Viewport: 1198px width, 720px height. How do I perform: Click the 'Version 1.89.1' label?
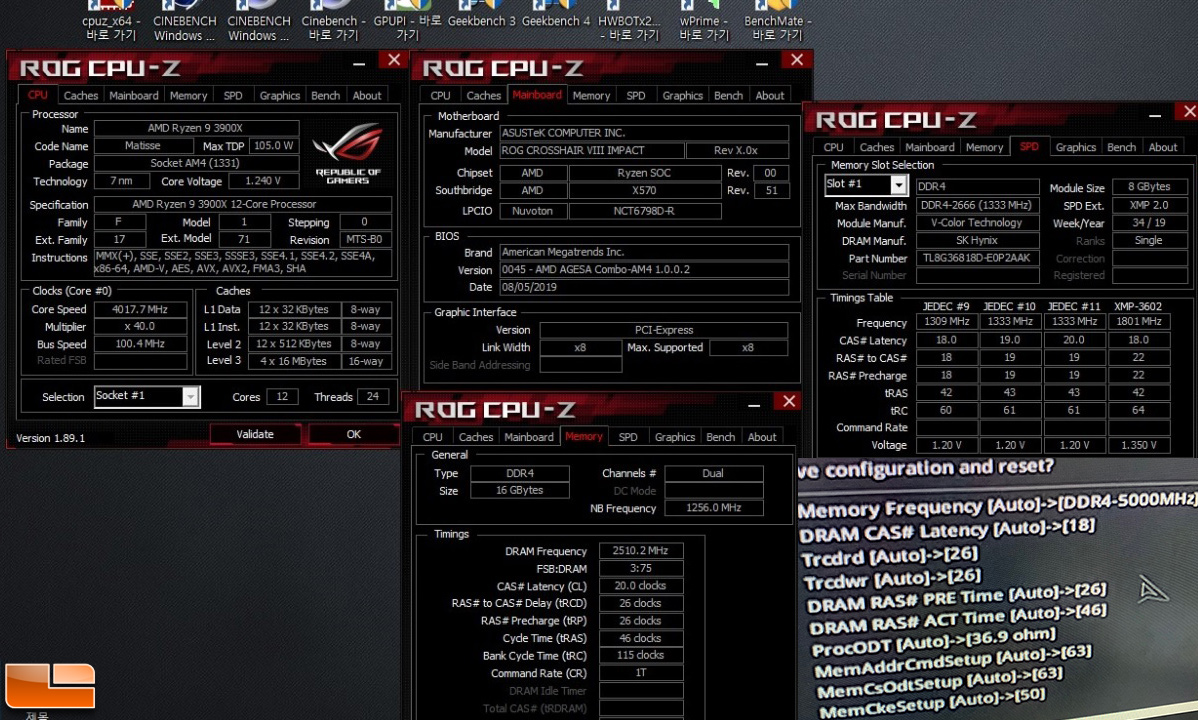coord(50,438)
